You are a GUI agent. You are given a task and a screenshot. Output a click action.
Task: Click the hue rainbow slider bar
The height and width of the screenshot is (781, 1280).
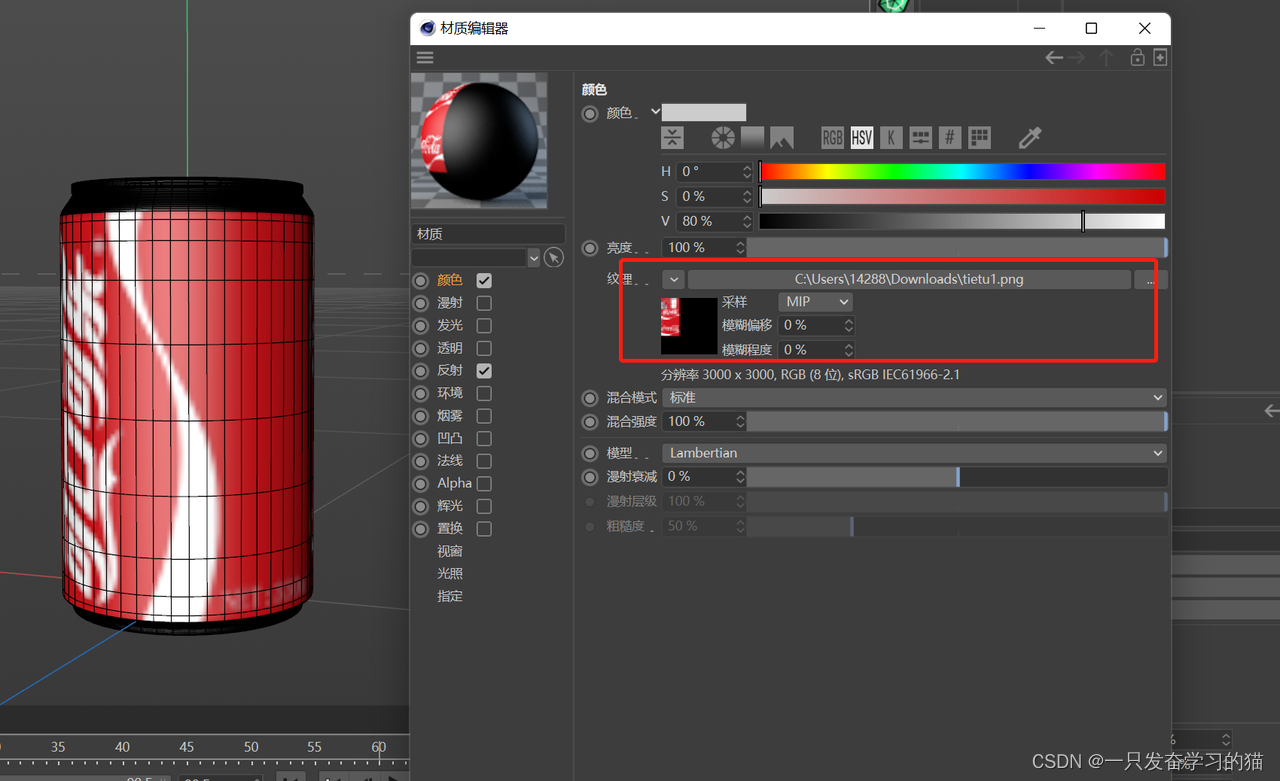point(962,172)
